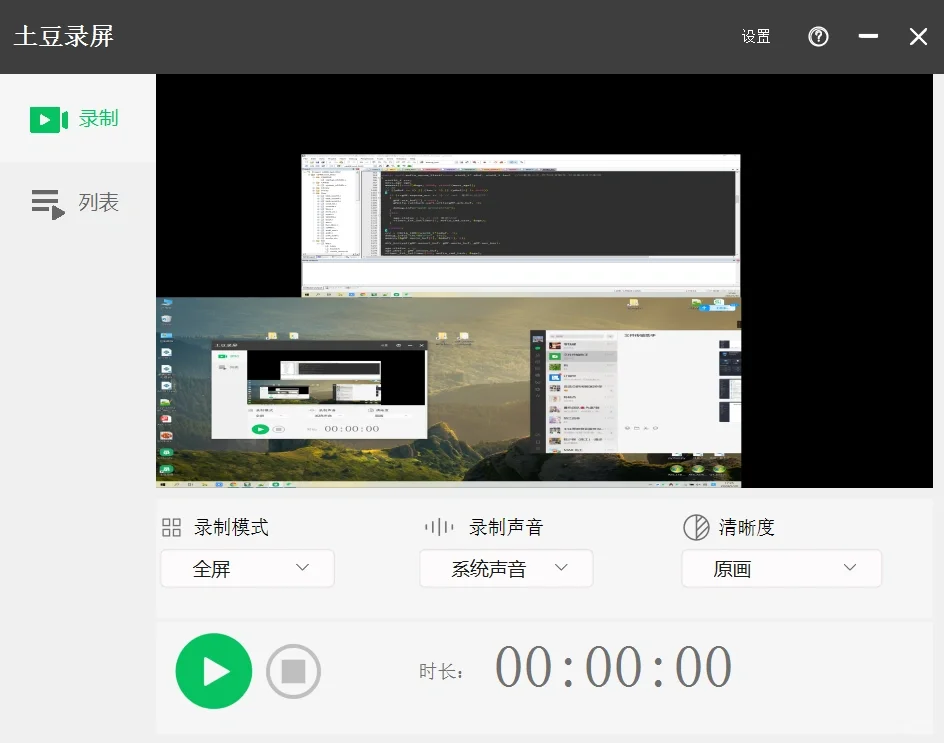The width and height of the screenshot is (944, 743).
Task: Open the 录制 tab in sidebar
Action: point(78,119)
